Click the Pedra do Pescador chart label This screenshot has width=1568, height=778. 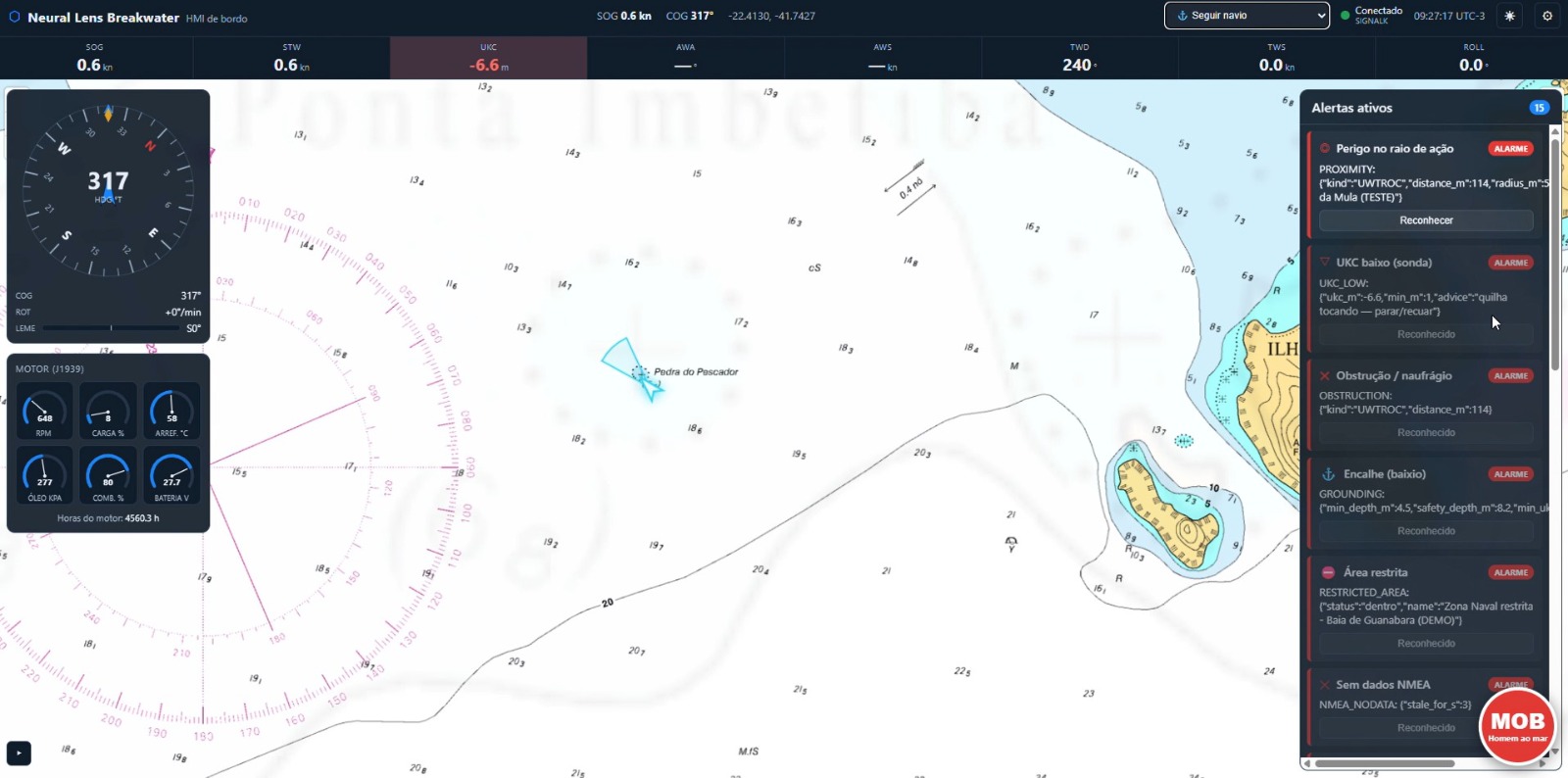coord(696,372)
